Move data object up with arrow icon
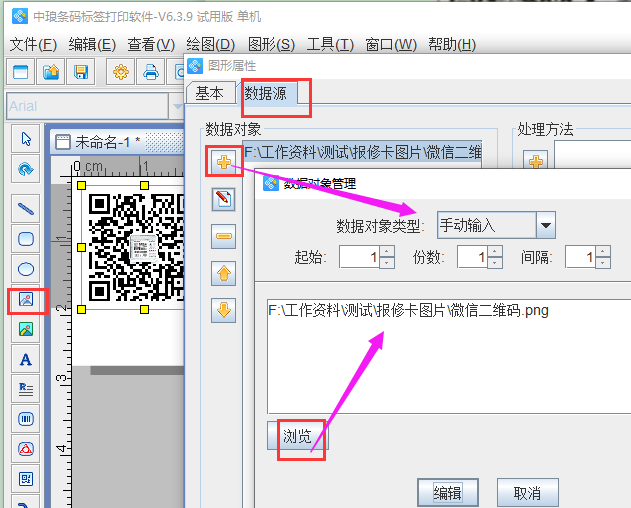 (x=224, y=273)
